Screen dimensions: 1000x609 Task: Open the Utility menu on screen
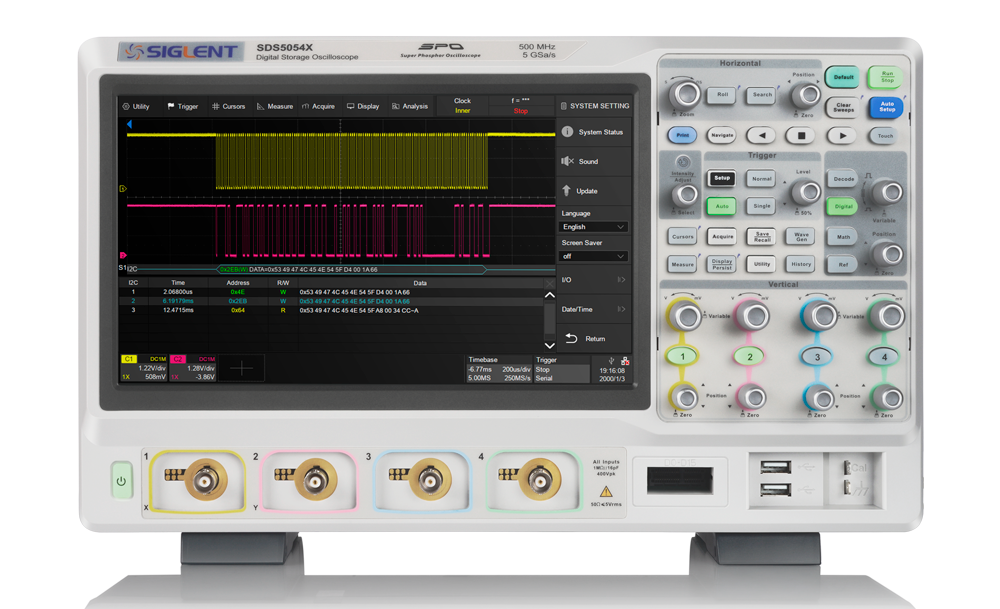tap(135, 106)
